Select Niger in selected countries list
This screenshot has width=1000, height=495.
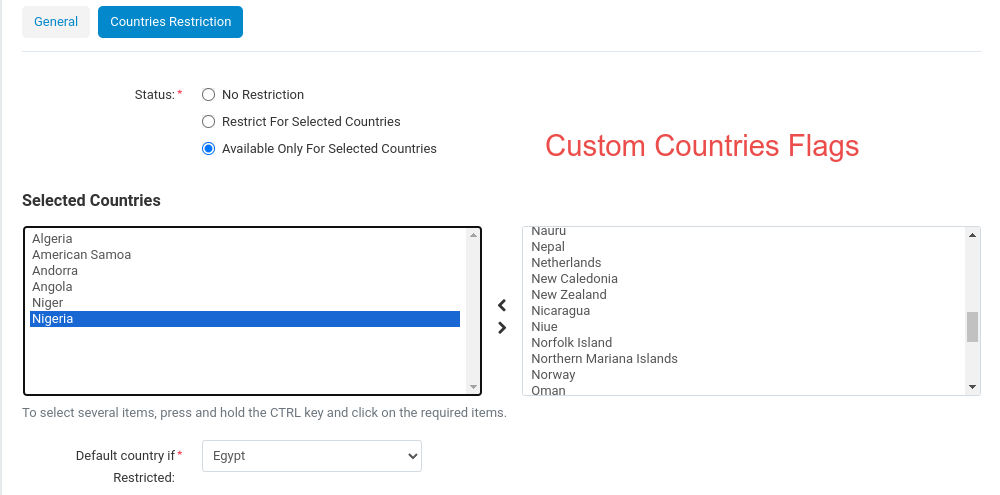coord(245,303)
